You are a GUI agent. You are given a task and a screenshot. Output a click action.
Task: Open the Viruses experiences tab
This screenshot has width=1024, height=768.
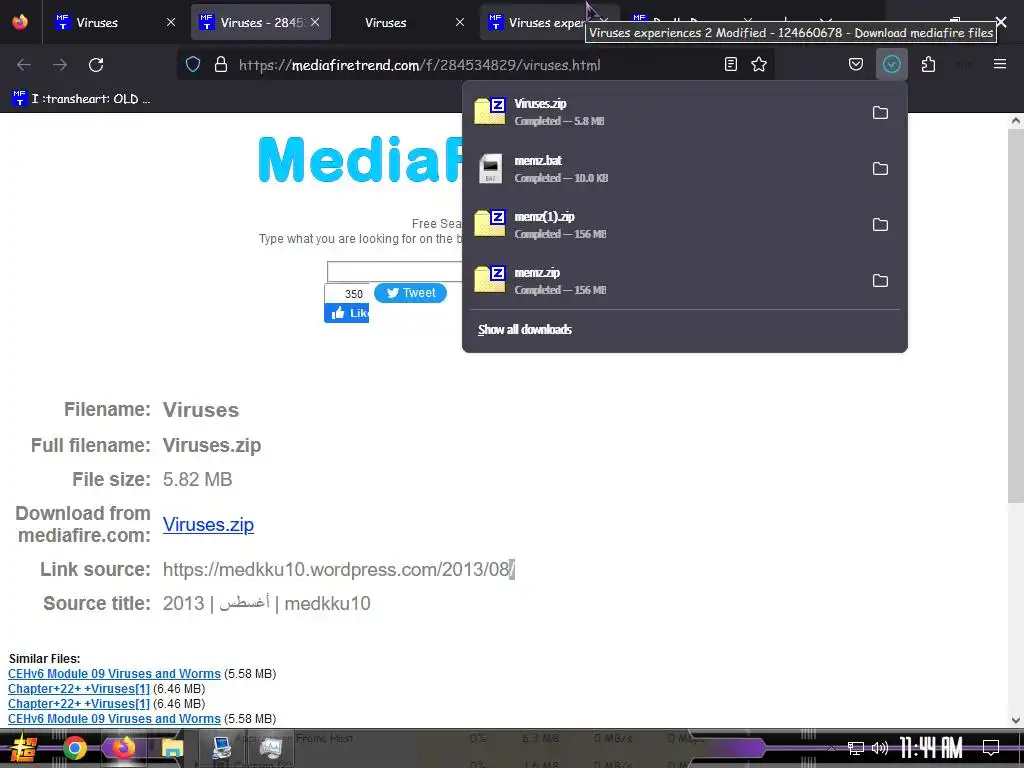(536, 22)
